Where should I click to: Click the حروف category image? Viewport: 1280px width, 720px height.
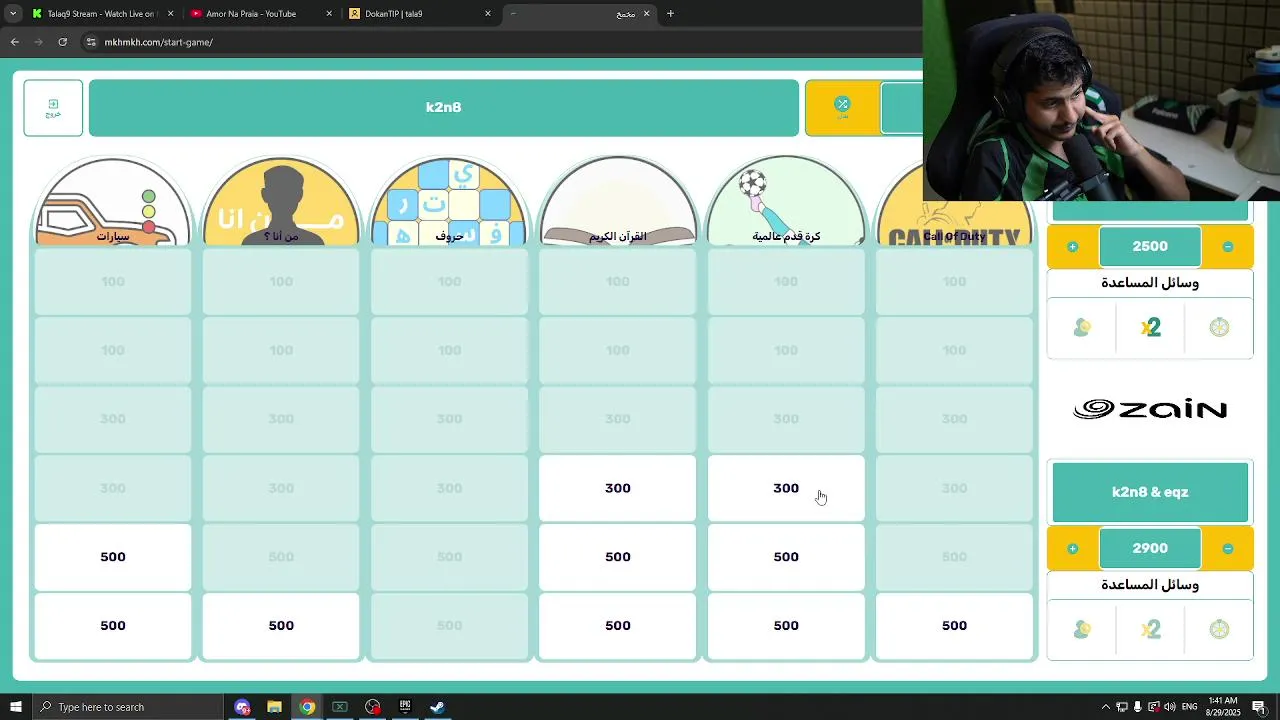click(449, 201)
